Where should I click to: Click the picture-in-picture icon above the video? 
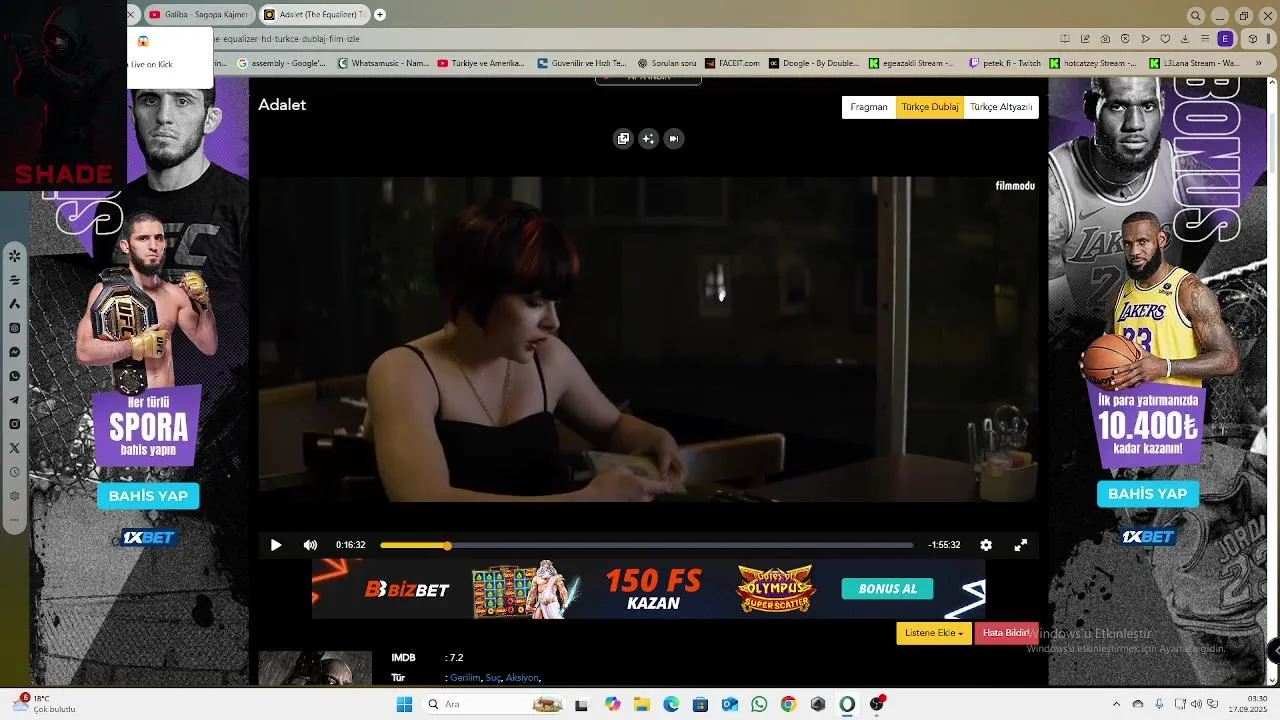[623, 139]
